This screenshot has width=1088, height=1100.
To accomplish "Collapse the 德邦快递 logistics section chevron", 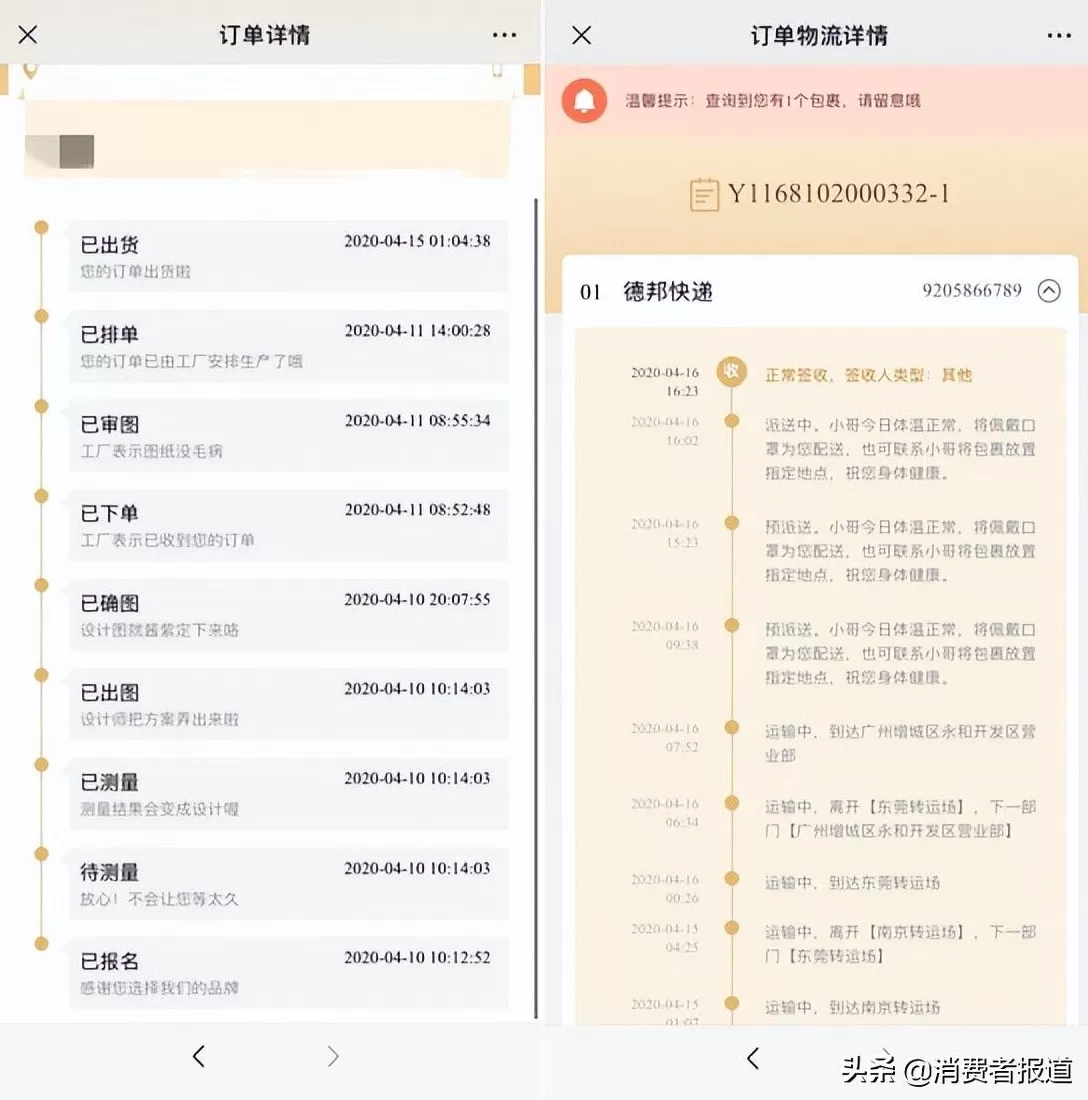I will tap(1048, 291).
